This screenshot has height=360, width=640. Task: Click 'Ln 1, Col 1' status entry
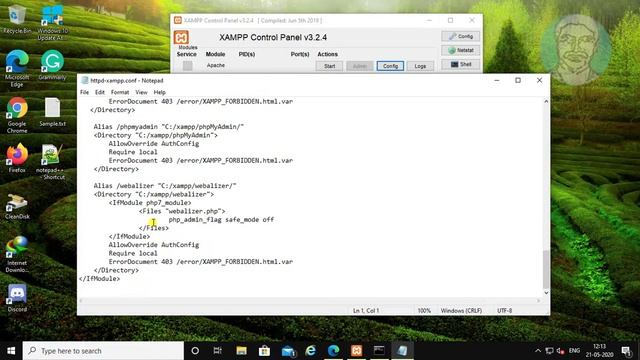pyautogui.click(x=366, y=311)
